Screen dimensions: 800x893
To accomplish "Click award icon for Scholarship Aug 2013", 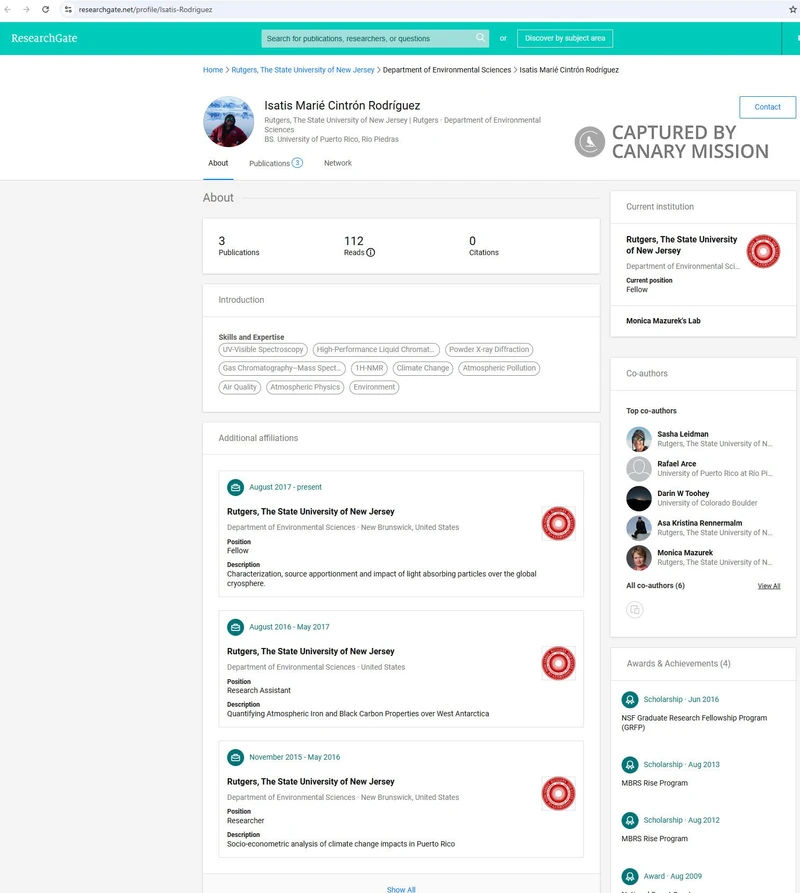I will tap(630, 764).
